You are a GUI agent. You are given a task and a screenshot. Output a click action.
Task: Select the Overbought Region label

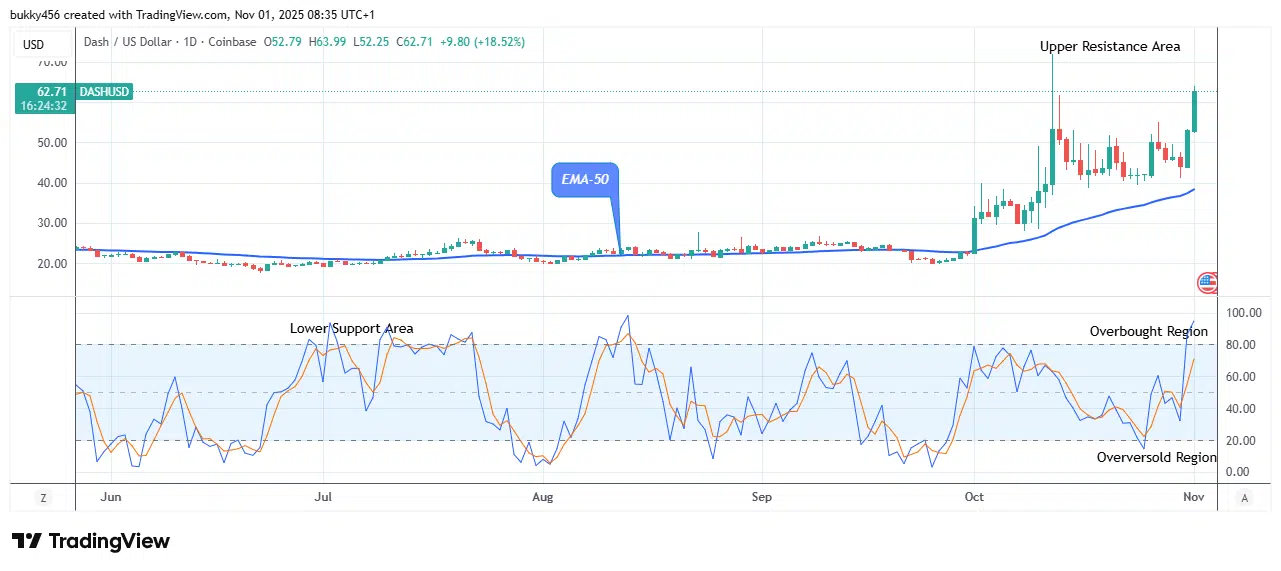point(1148,331)
